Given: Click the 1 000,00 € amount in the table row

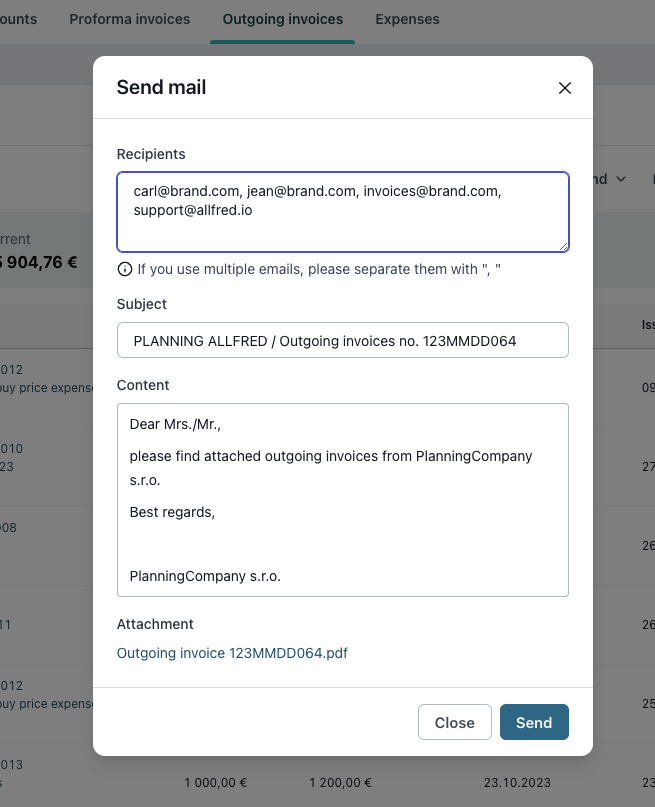Looking at the screenshot, I should tap(216, 783).
